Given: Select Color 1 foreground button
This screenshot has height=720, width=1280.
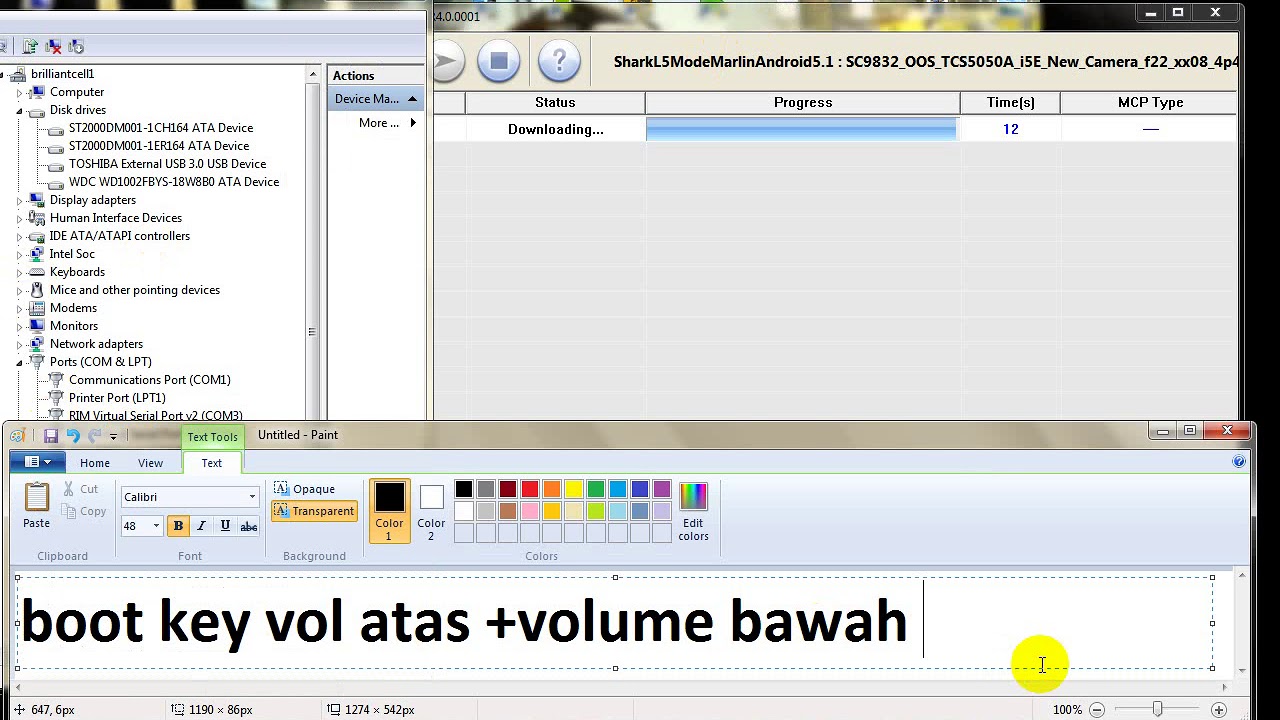Looking at the screenshot, I should tap(389, 511).
